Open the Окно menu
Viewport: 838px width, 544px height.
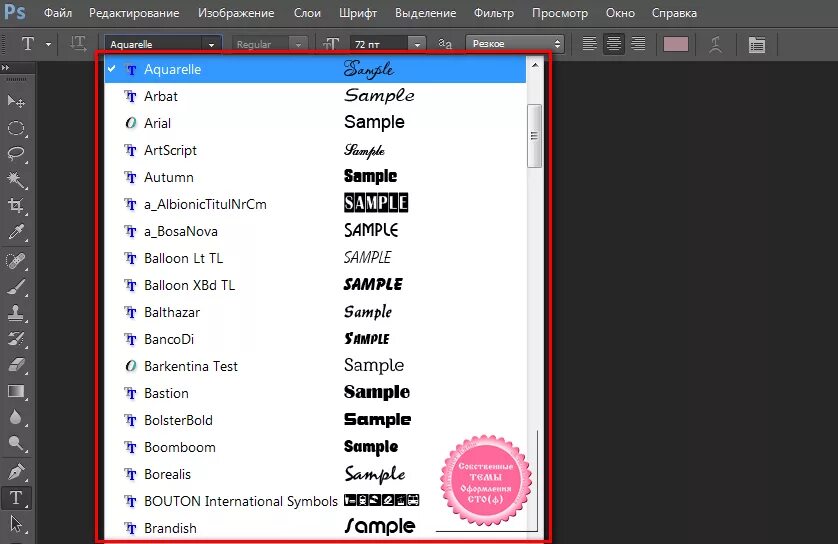[620, 13]
